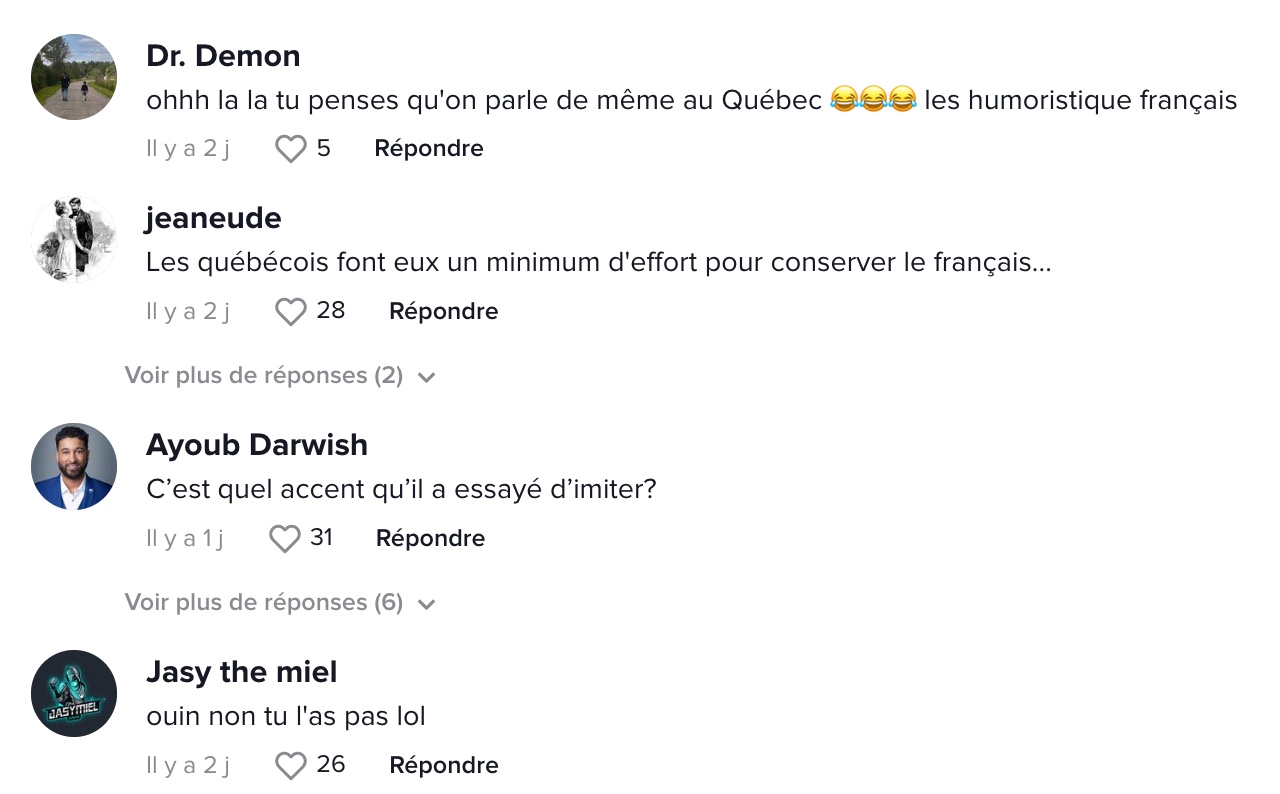
Task: Tap the heart on Ayoub Darwish's comment
Action: pos(285,539)
